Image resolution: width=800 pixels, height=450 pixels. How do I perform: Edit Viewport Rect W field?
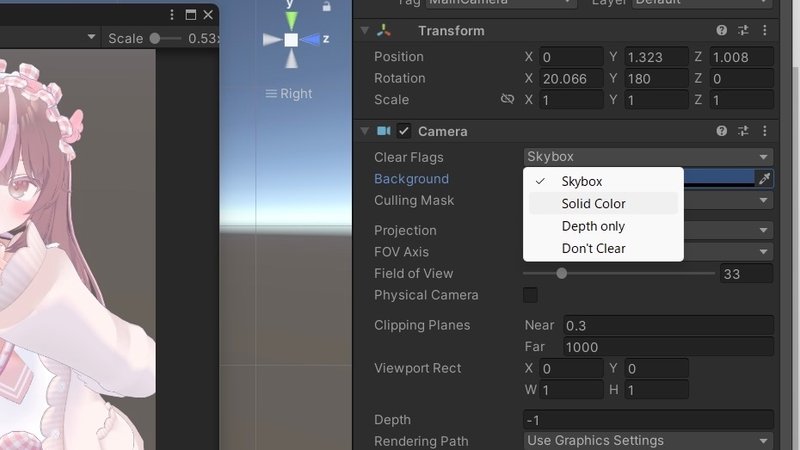tap(571, 390)
